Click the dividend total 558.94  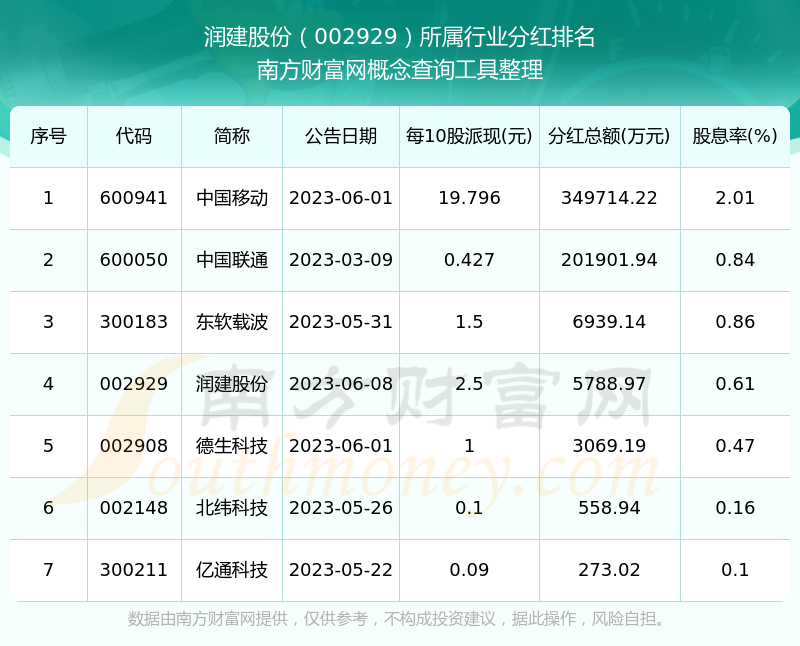609,508
